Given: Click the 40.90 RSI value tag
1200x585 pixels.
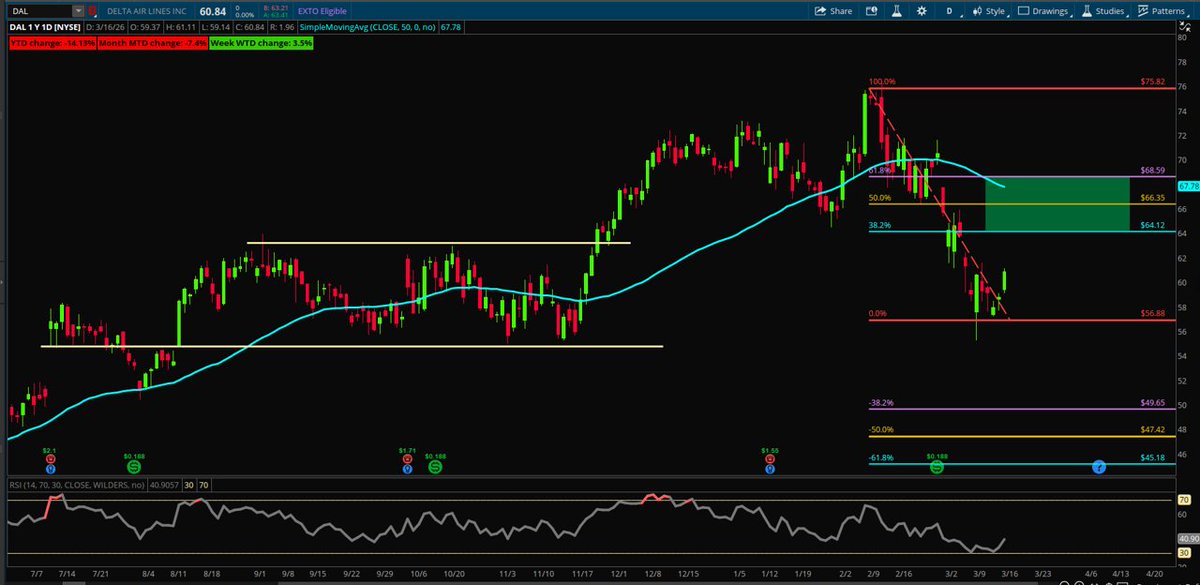Looking at the screenshot, I should click(1188, 538).
